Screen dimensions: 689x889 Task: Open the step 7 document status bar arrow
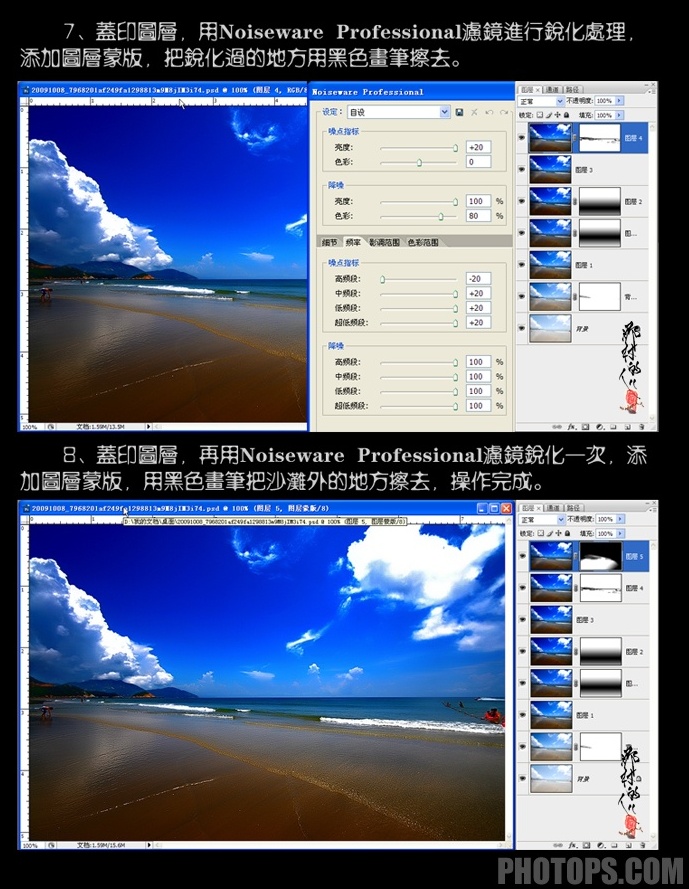point(149,426)
